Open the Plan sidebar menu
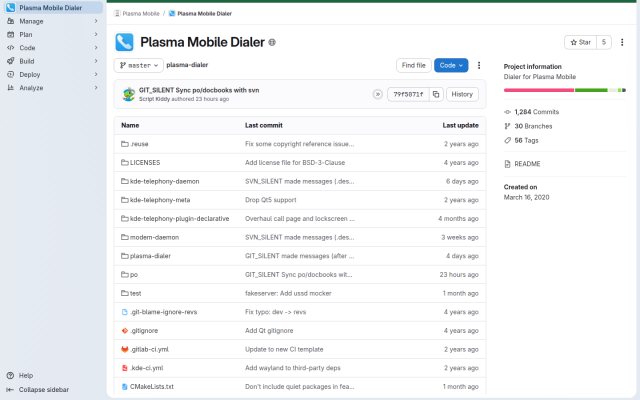640x400 pixels. [x=53, y=35]
